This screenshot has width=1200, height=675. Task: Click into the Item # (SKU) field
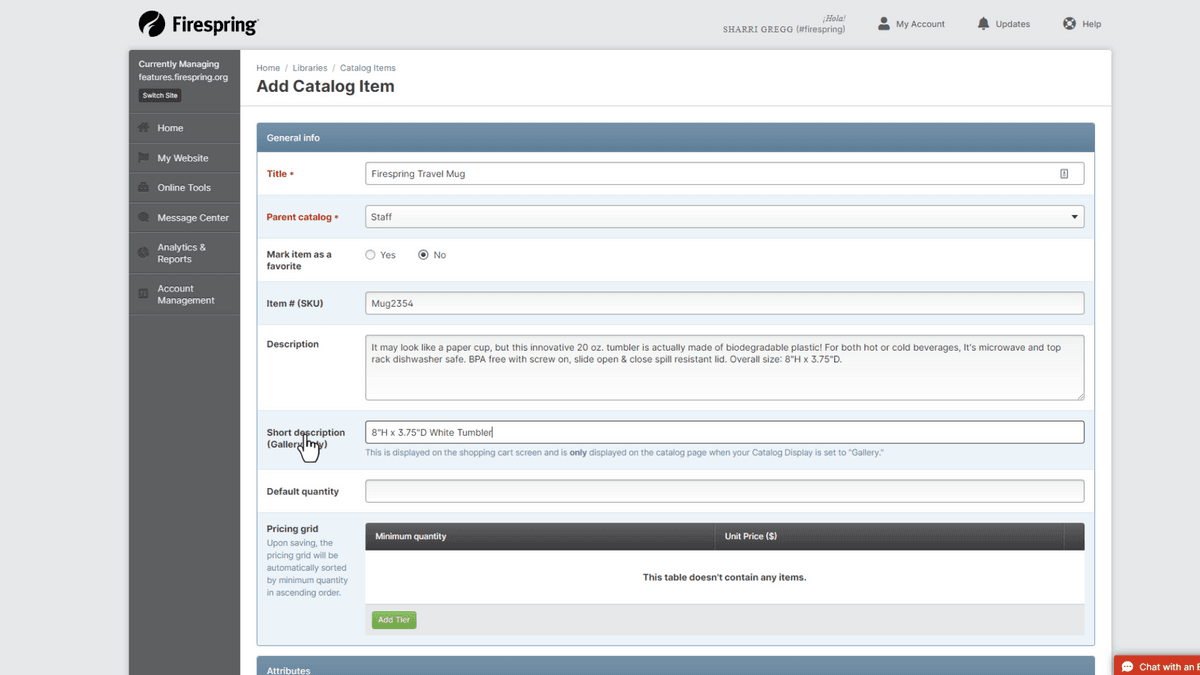click(x=724, y=303)
